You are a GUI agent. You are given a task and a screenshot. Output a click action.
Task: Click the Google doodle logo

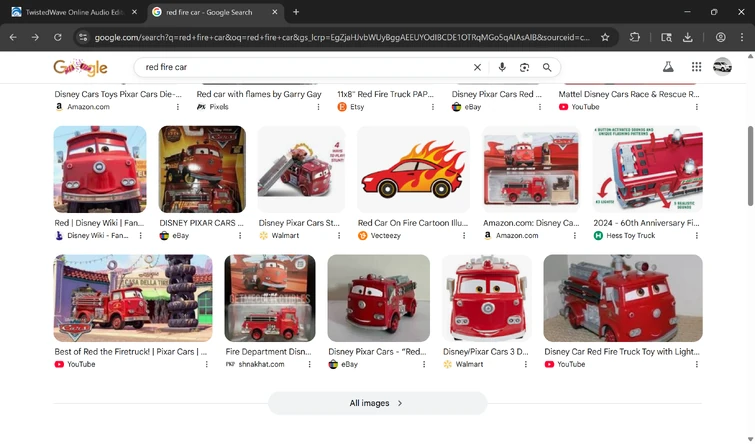[x=80, y=67]
